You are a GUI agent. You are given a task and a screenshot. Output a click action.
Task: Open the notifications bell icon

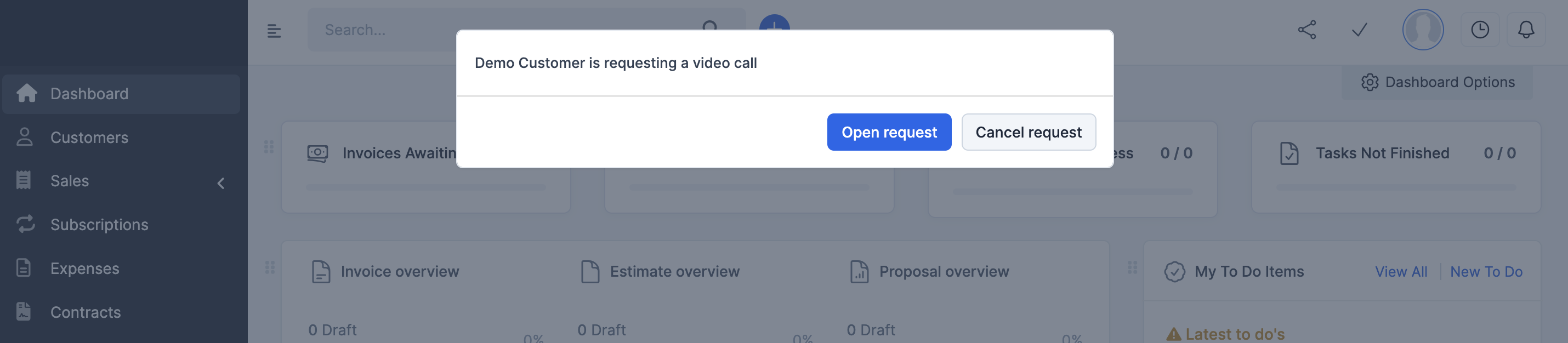1526,29
